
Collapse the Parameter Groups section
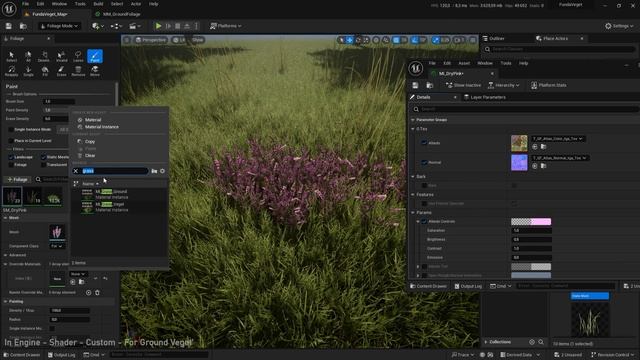(x=413, y=120)
